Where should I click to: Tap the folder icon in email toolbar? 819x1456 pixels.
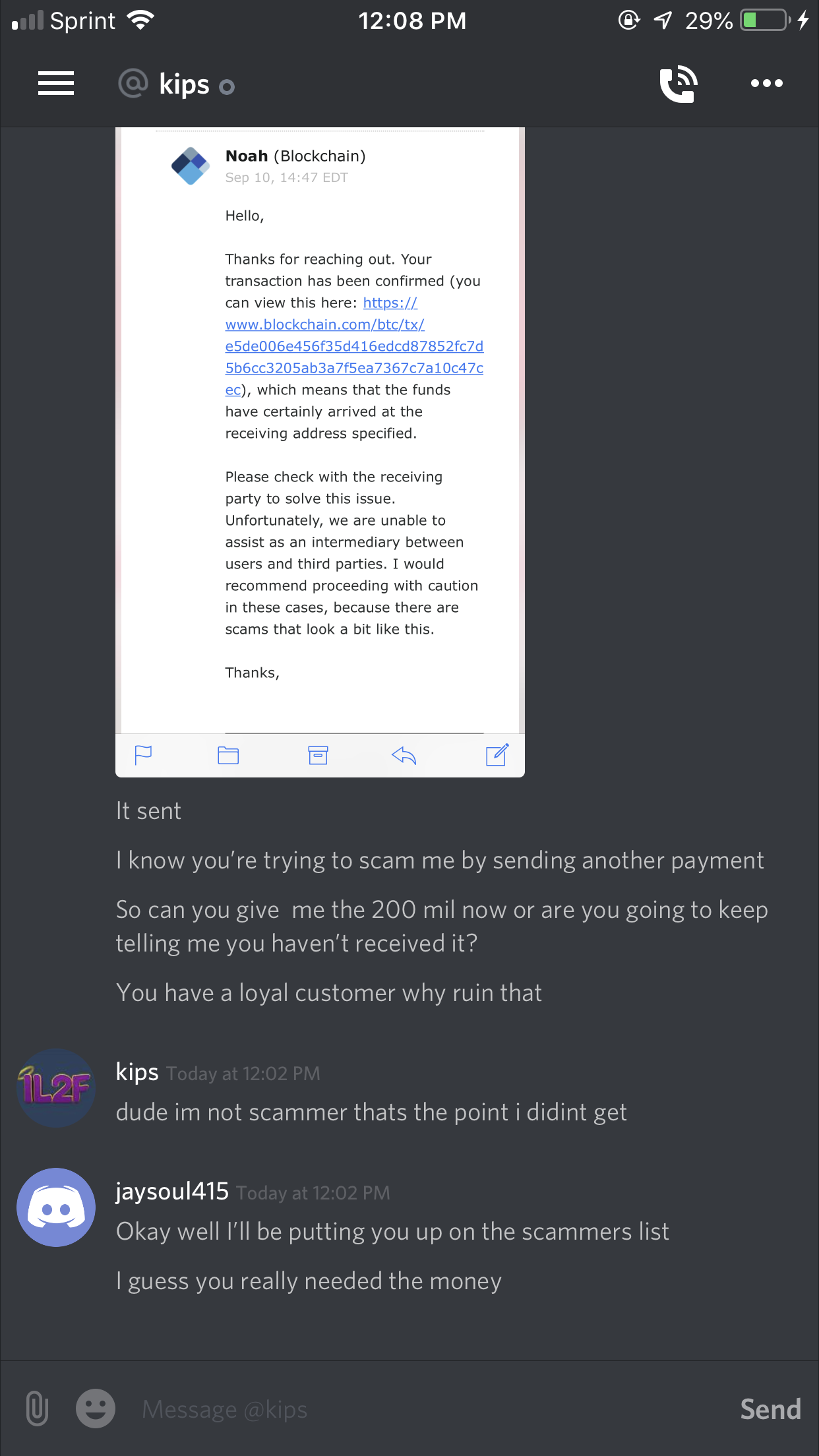228,755
